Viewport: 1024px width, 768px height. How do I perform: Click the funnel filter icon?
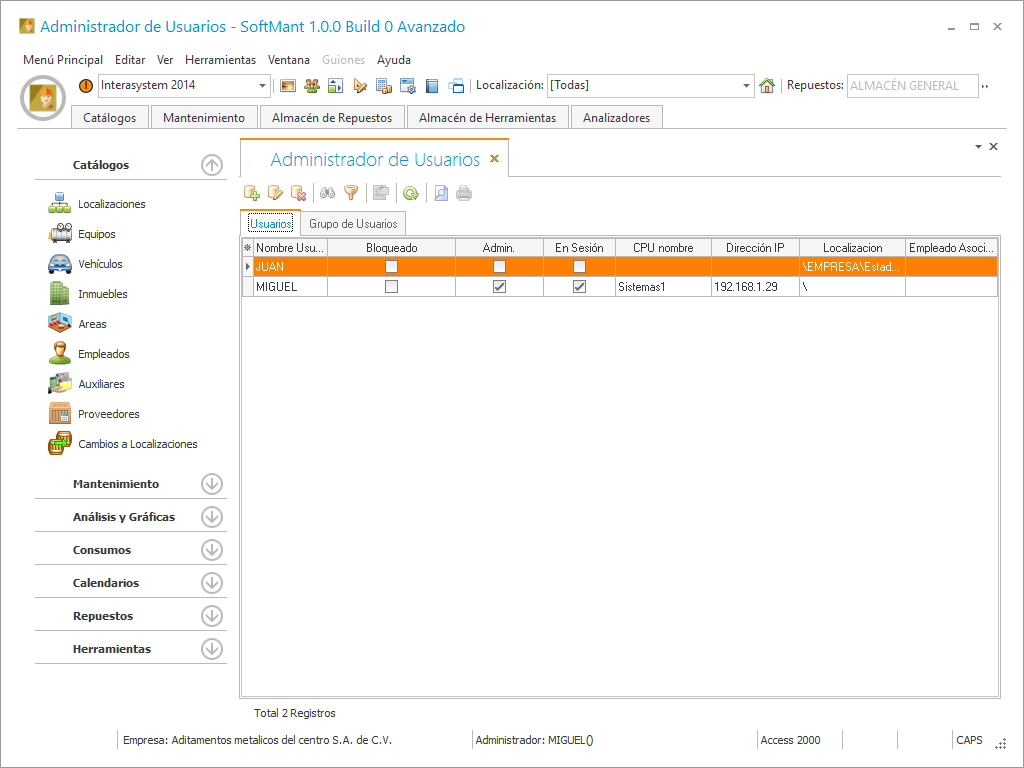(351, 193)
